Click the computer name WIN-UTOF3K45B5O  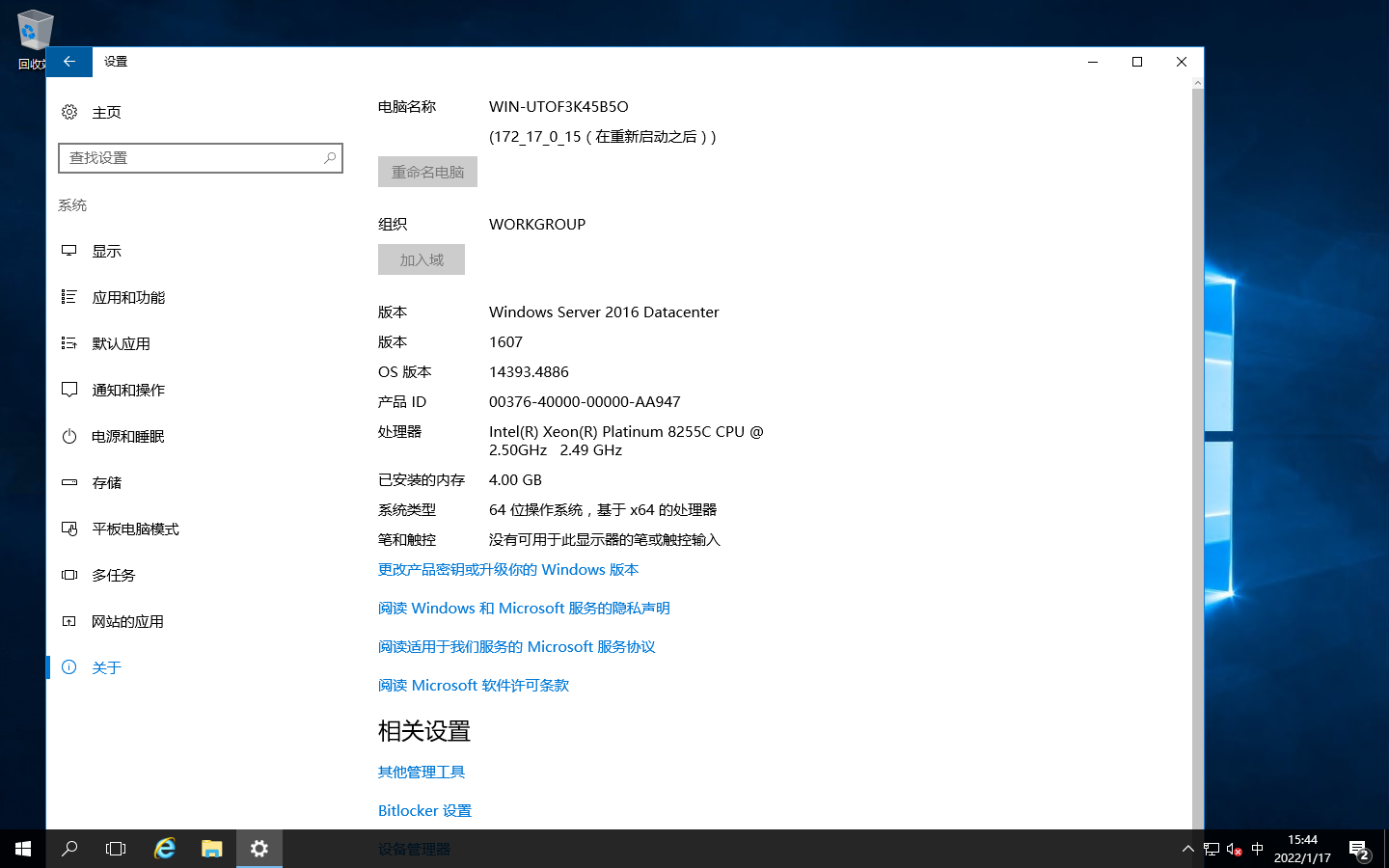point(558,107)
